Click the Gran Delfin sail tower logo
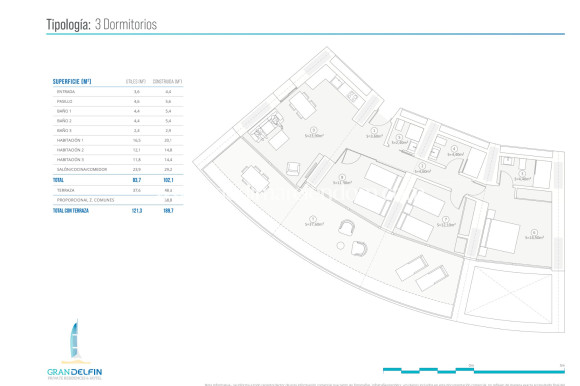This screenshot has height=386, width=580. [76, 341]
